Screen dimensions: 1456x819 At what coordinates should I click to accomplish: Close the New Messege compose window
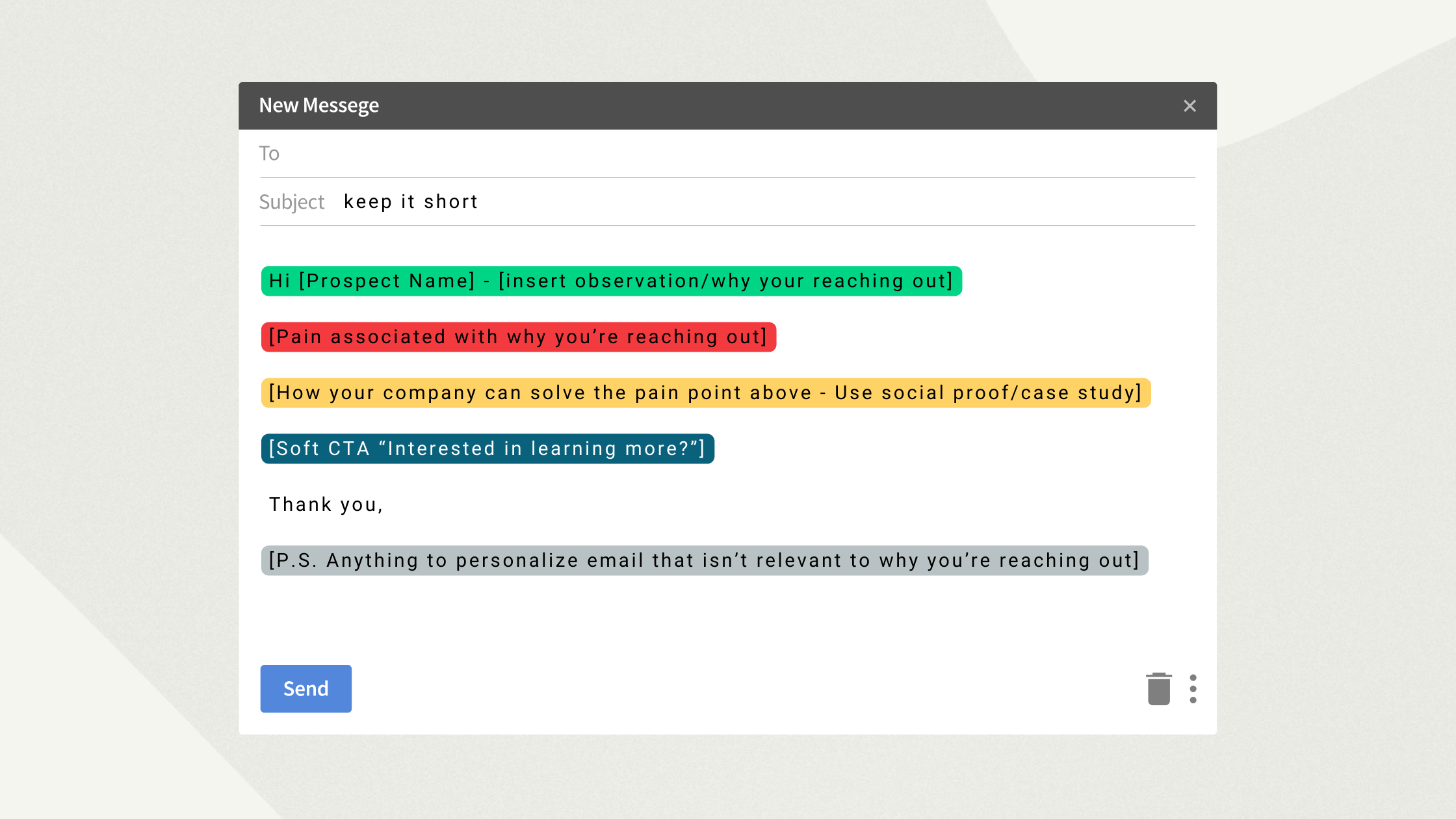click(1189, 105)
